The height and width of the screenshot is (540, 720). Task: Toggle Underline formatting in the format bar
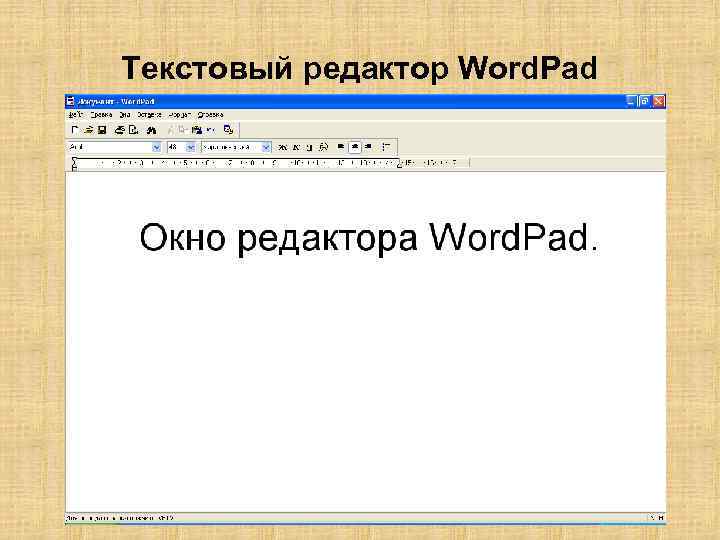309,147
